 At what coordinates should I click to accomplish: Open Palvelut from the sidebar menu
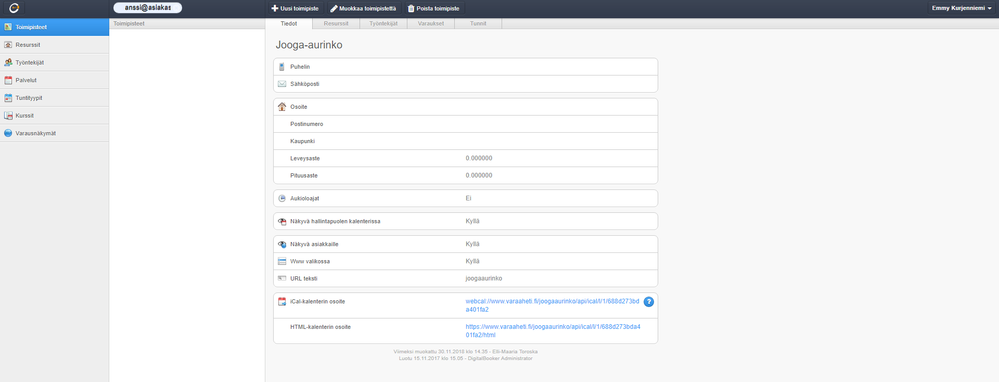[x=54, y=80]
